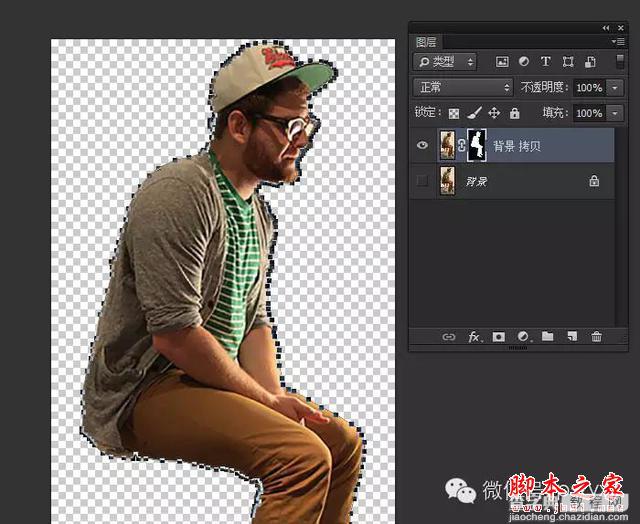The image size is (640, 524).
Task: Create a new group folder
Action: coord(547,336)
